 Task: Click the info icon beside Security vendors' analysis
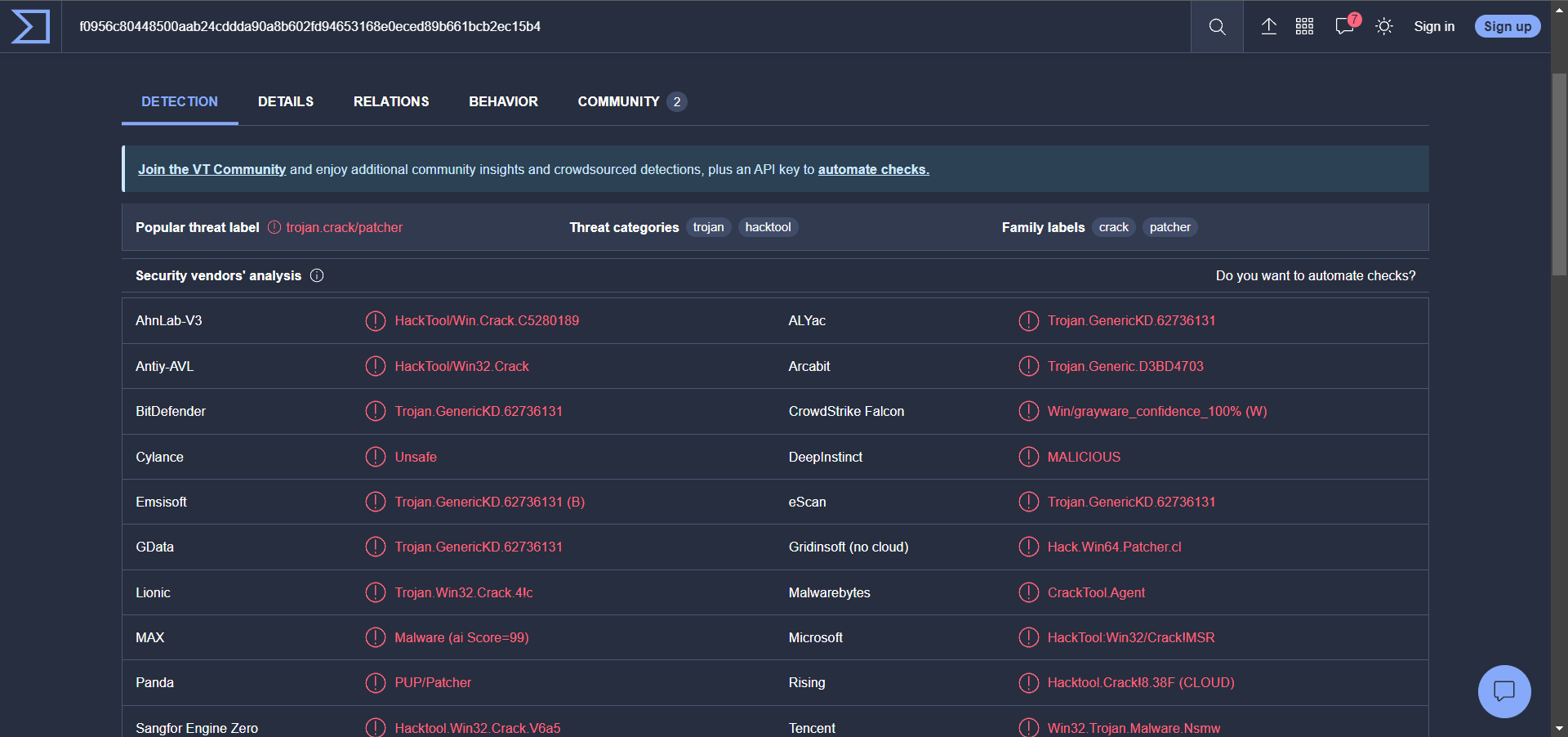[x=317, y=275]
